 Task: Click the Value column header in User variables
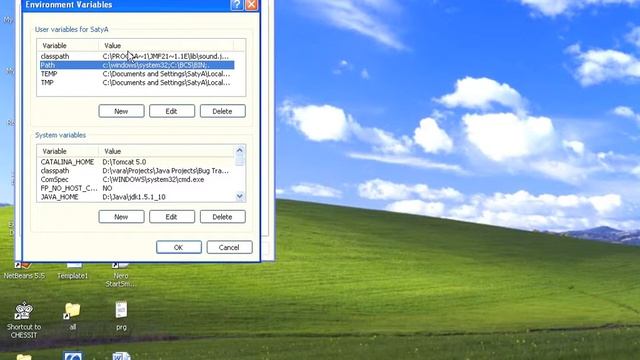pos(166,45)
